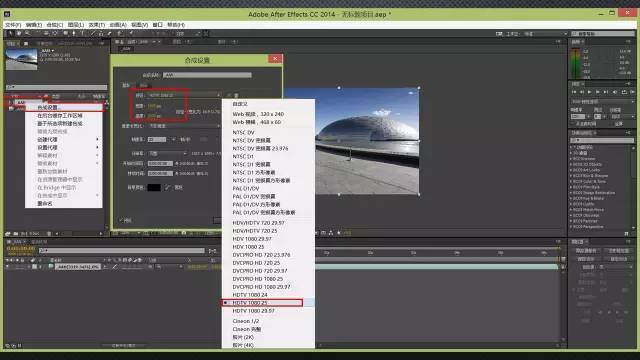Image resolution: width=640 pixels, height=360 pixels.
Task: Select the Zoom magnifier tool
Action: coord(27,33)
